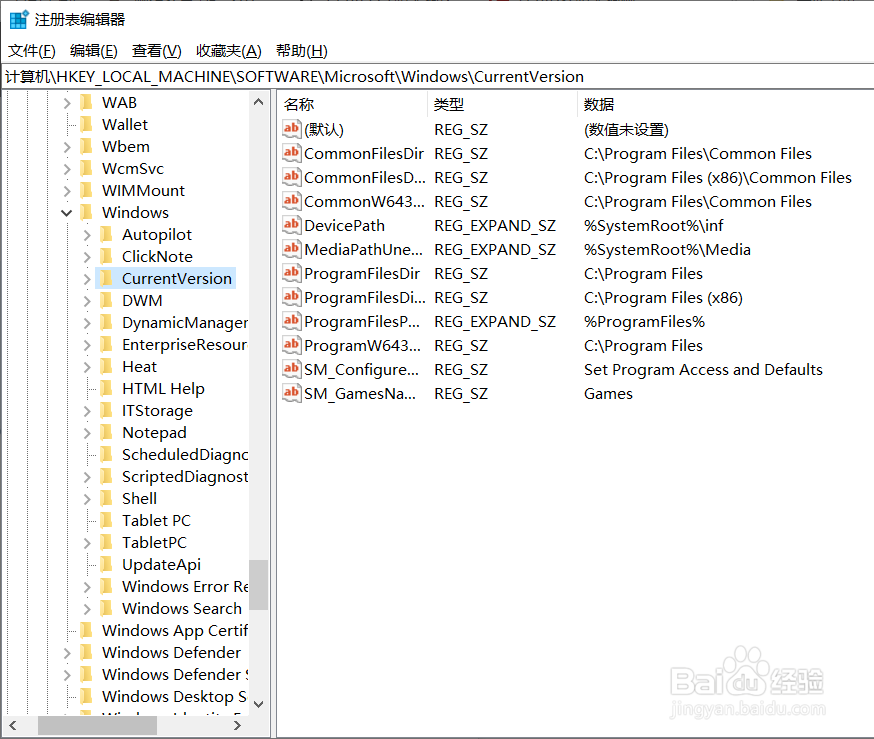The width and height of the screenshot is (874, 739).
Task: Select the DevicePath string value icon
Action: (291, 225)
